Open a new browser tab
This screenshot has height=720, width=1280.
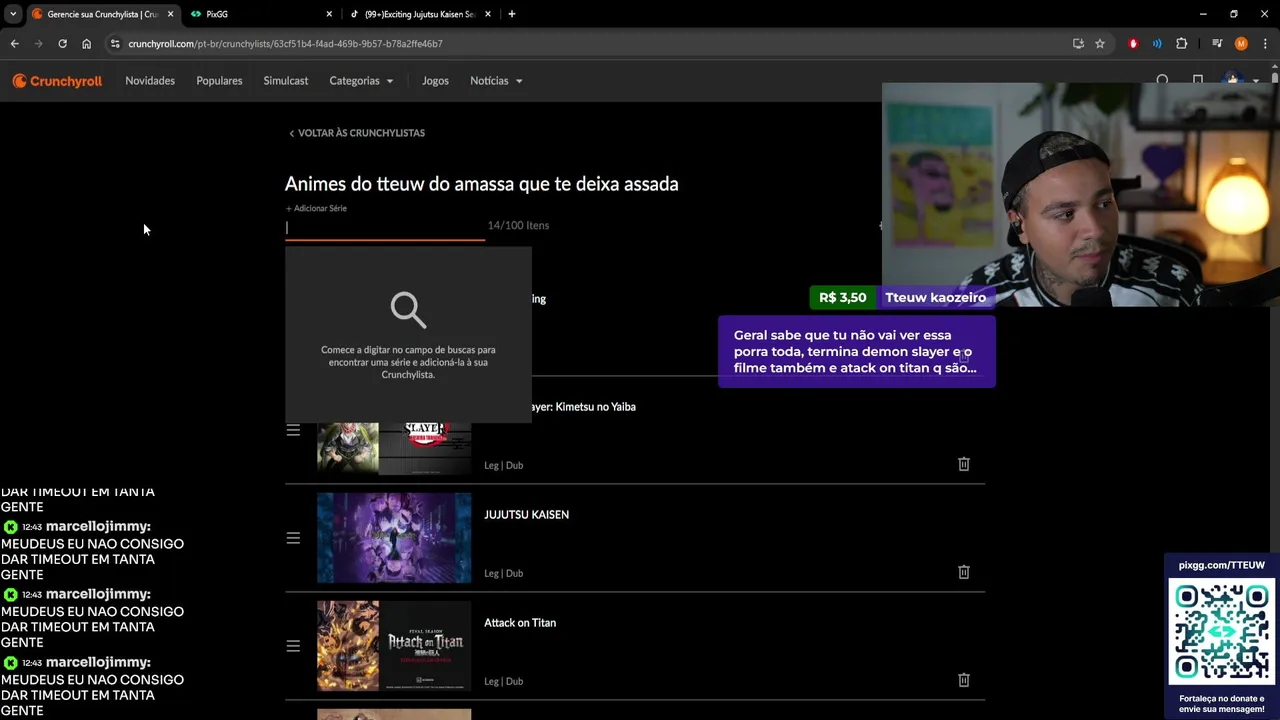point(512,14)
